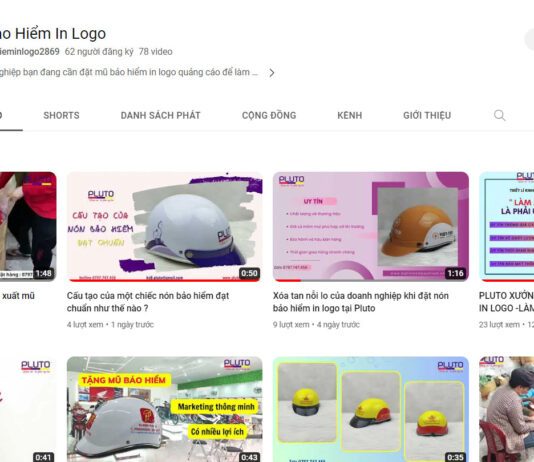Play the 0:41 Pluto video thumbnail
The image size is (534, 462).
tap(28, 409)
